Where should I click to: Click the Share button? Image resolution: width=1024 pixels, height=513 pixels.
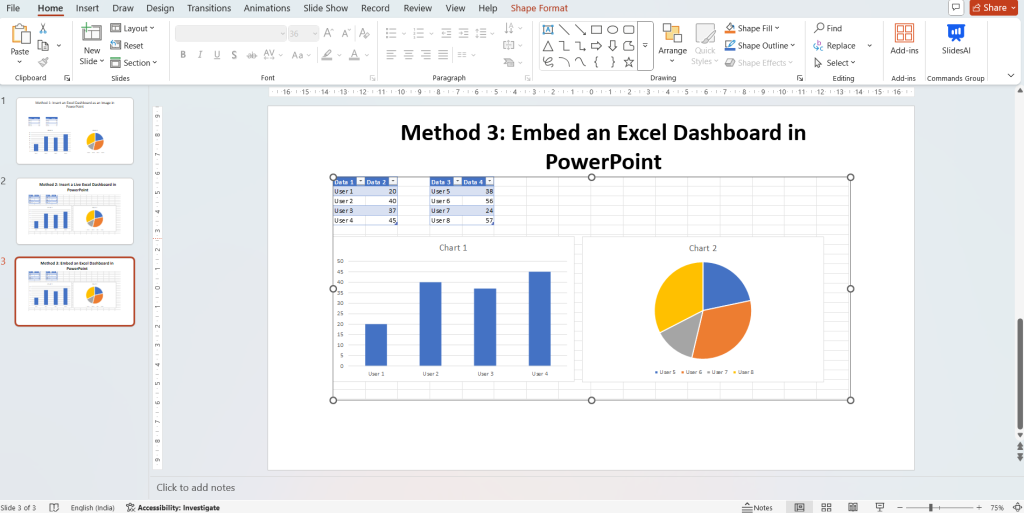click(993, 8)
